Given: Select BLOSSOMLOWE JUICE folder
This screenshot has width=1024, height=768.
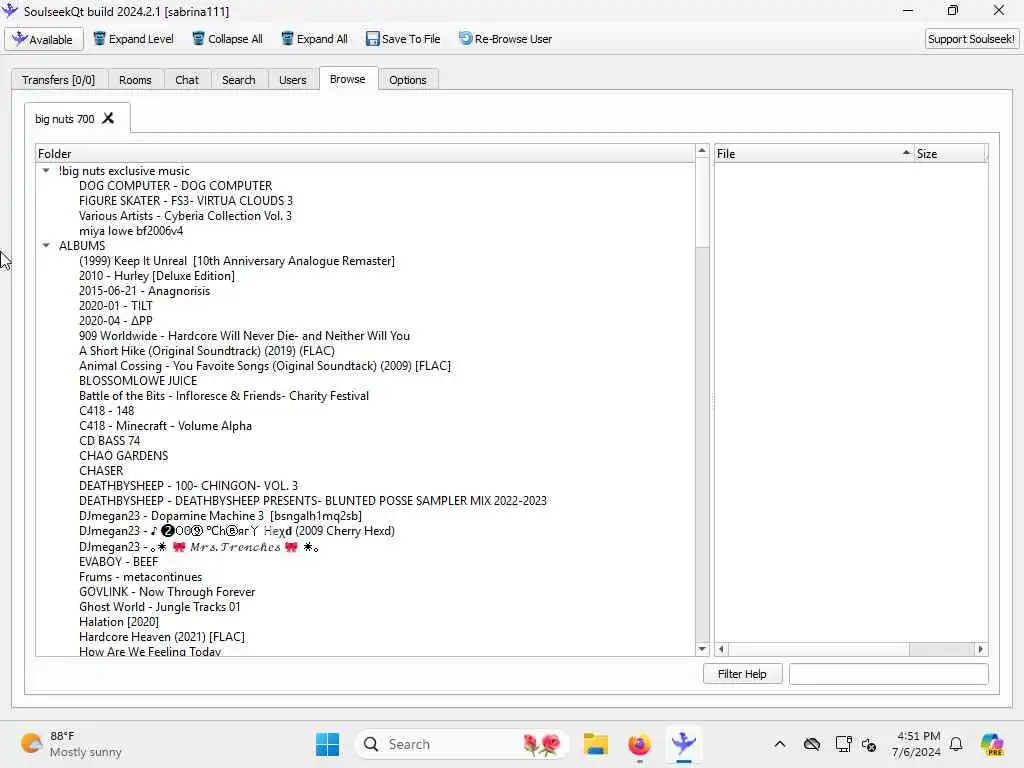Looking at the screenshot, I should click(138, 381).
